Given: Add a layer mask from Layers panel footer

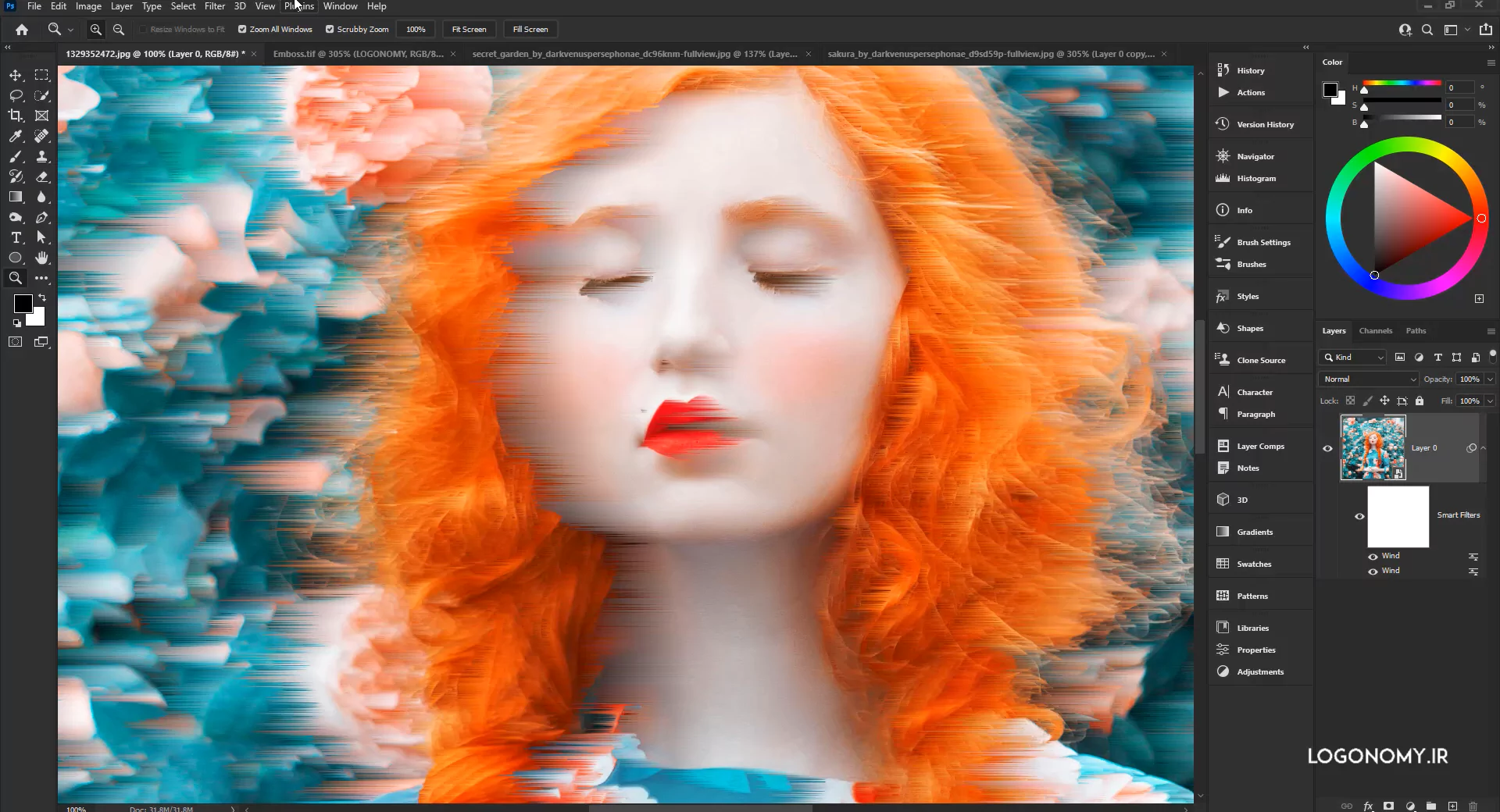Looking at the screenshot, I should coord(1388,806).
